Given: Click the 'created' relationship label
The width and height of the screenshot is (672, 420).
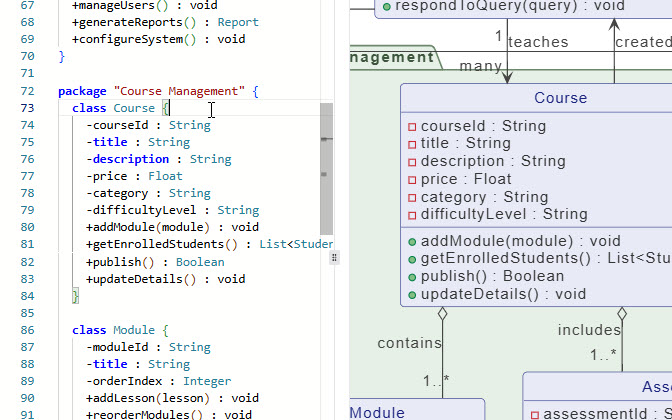Looking at the screenshot, I should coord(643,42).
